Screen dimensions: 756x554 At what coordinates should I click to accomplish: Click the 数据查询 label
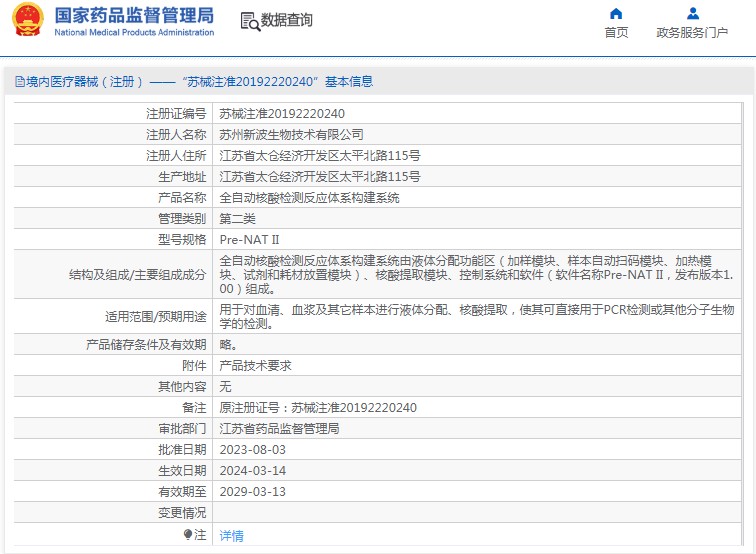tap(286, 20)
